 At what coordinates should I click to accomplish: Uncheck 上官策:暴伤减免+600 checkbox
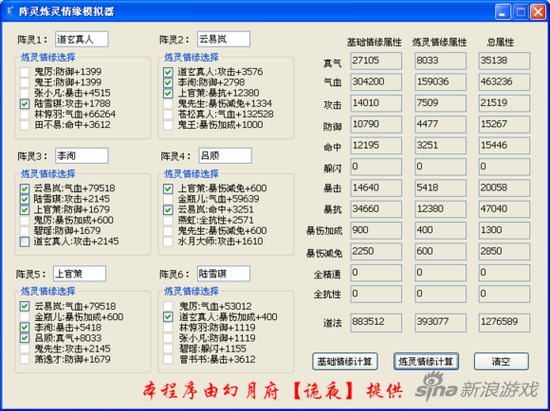click(168, 188)
